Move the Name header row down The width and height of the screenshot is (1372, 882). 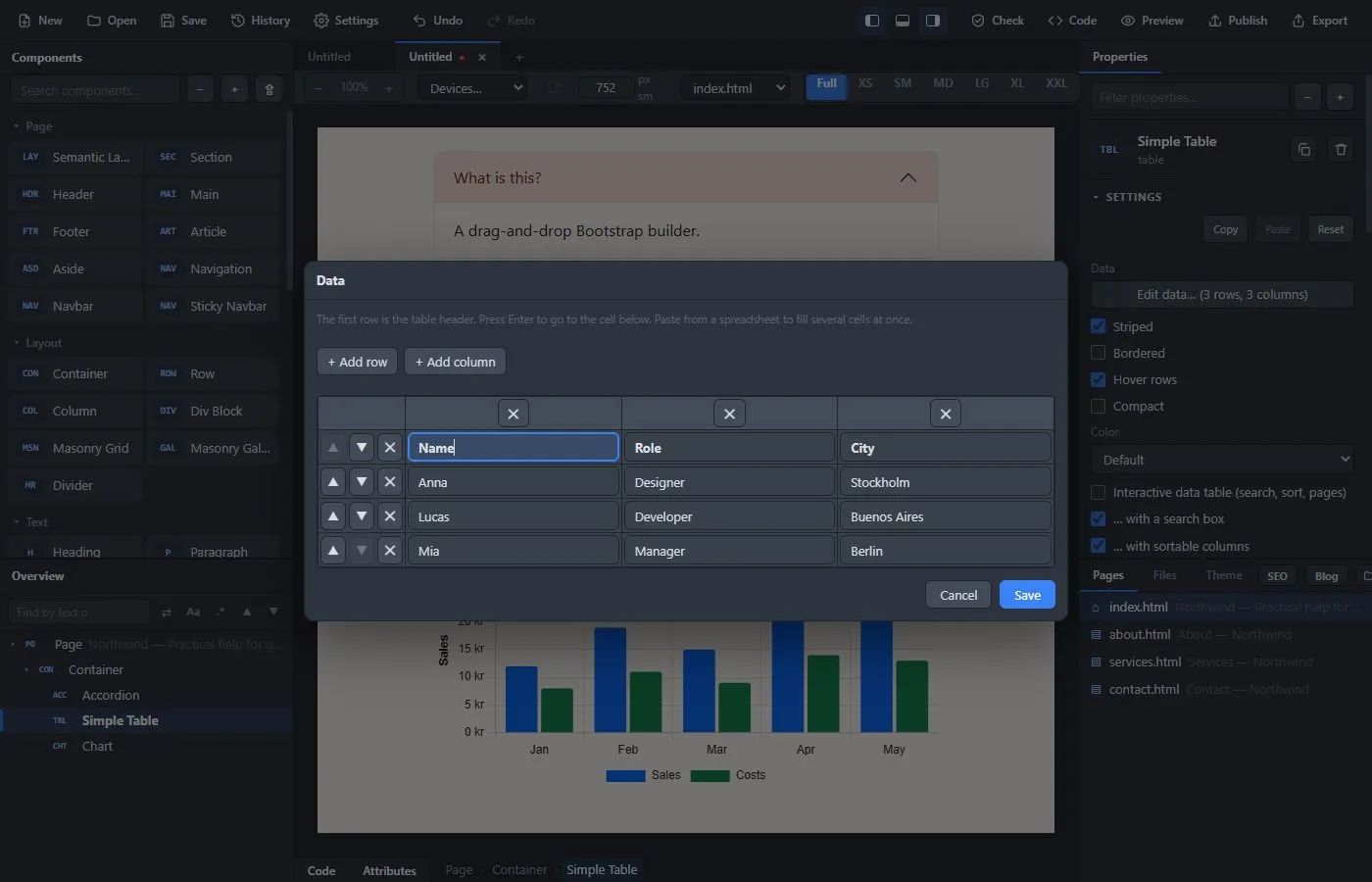click(362, 448)
